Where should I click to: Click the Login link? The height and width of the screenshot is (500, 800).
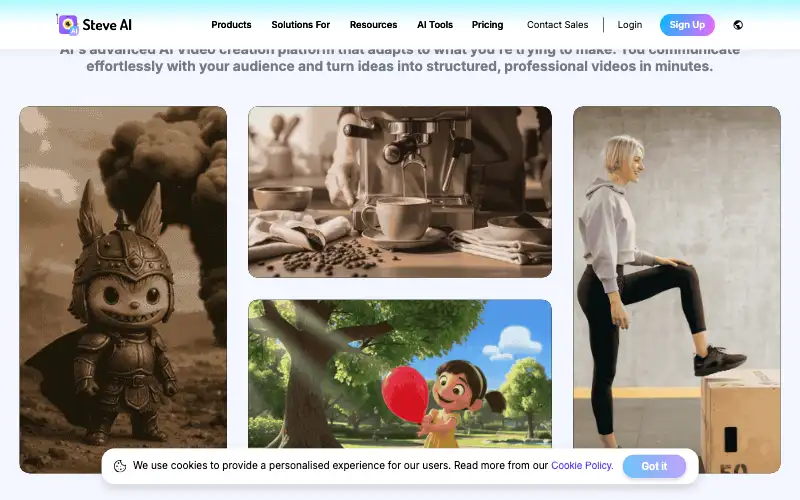pos(630,24)
